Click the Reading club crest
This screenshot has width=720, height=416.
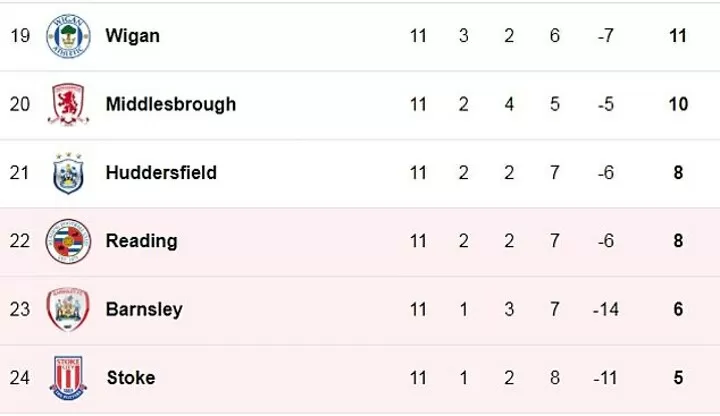68,241
